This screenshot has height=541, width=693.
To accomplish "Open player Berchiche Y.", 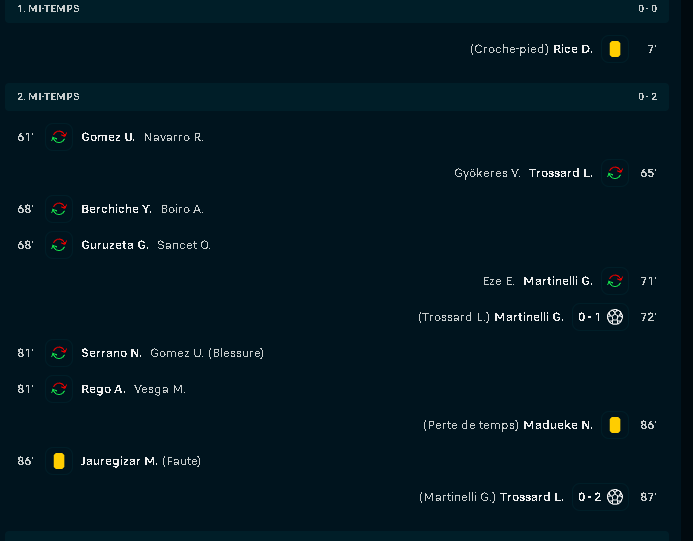I will pyautogui.click(x=116, y=209).
